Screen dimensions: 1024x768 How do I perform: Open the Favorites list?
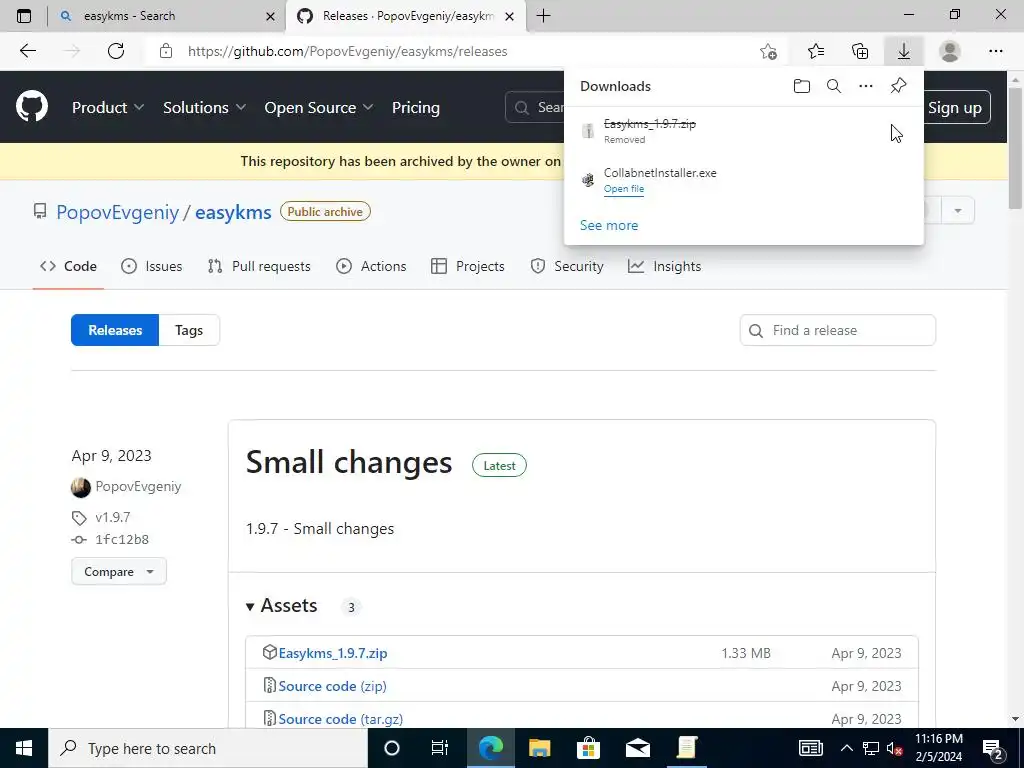click(x=816, y=51)
